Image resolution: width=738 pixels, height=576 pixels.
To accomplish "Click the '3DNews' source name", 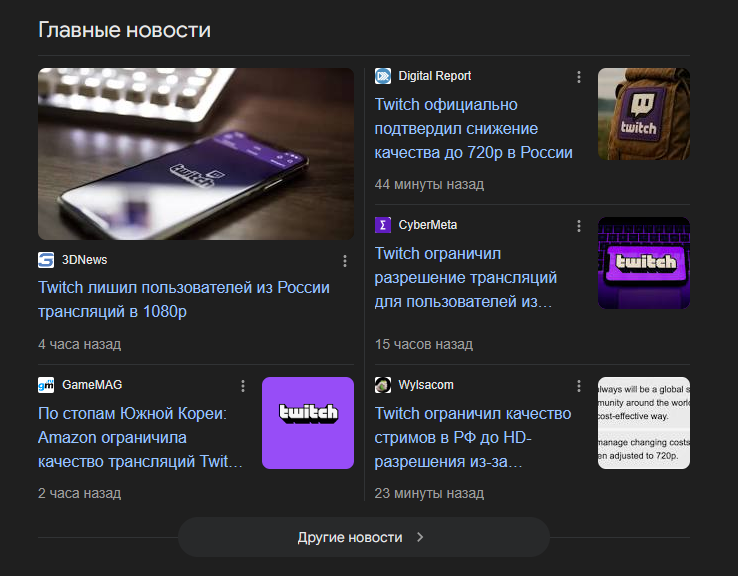I will [85, 260].
